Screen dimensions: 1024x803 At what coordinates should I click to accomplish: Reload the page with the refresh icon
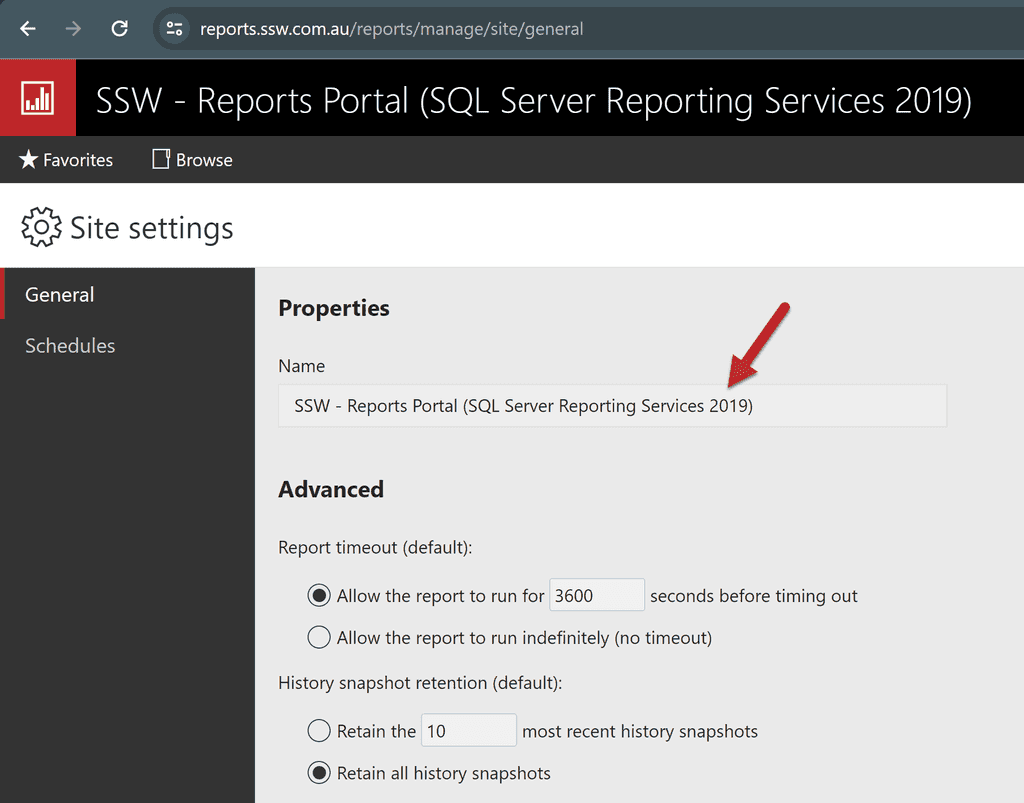click(x=119, y=28)
